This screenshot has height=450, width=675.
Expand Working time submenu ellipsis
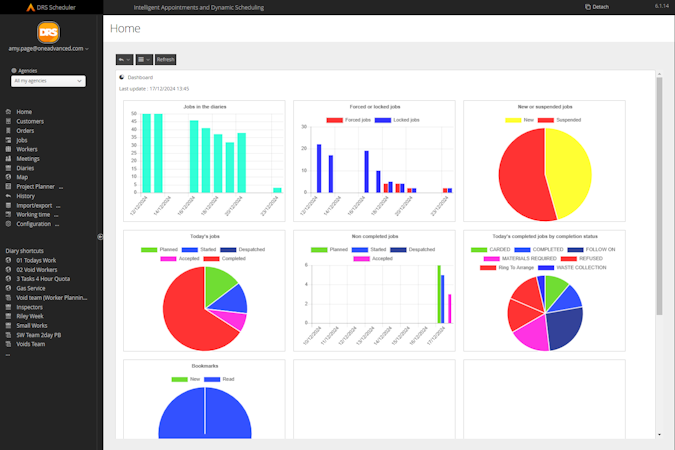point(56,215)
